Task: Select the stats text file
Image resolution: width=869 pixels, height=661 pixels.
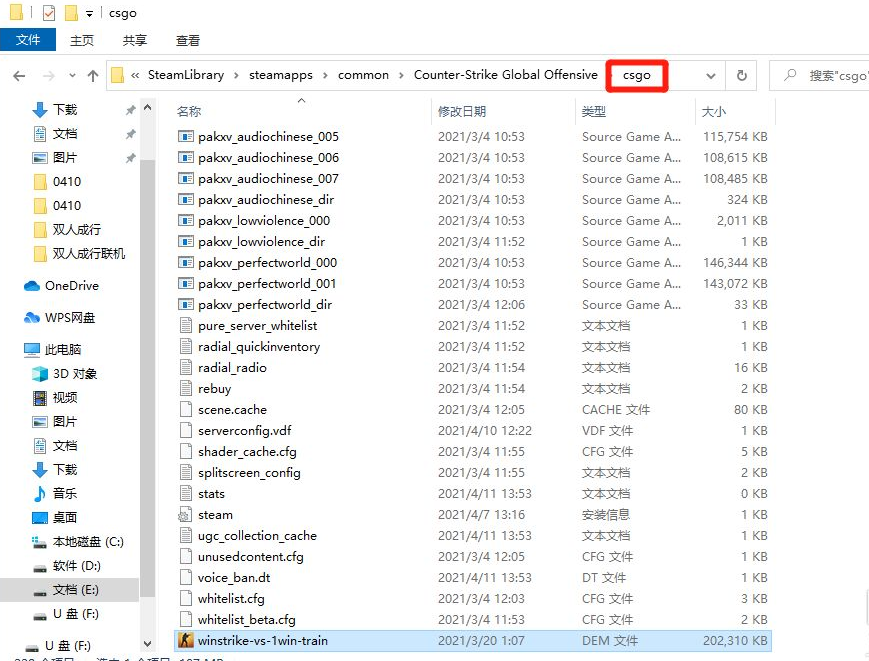Action: [211, 494]
